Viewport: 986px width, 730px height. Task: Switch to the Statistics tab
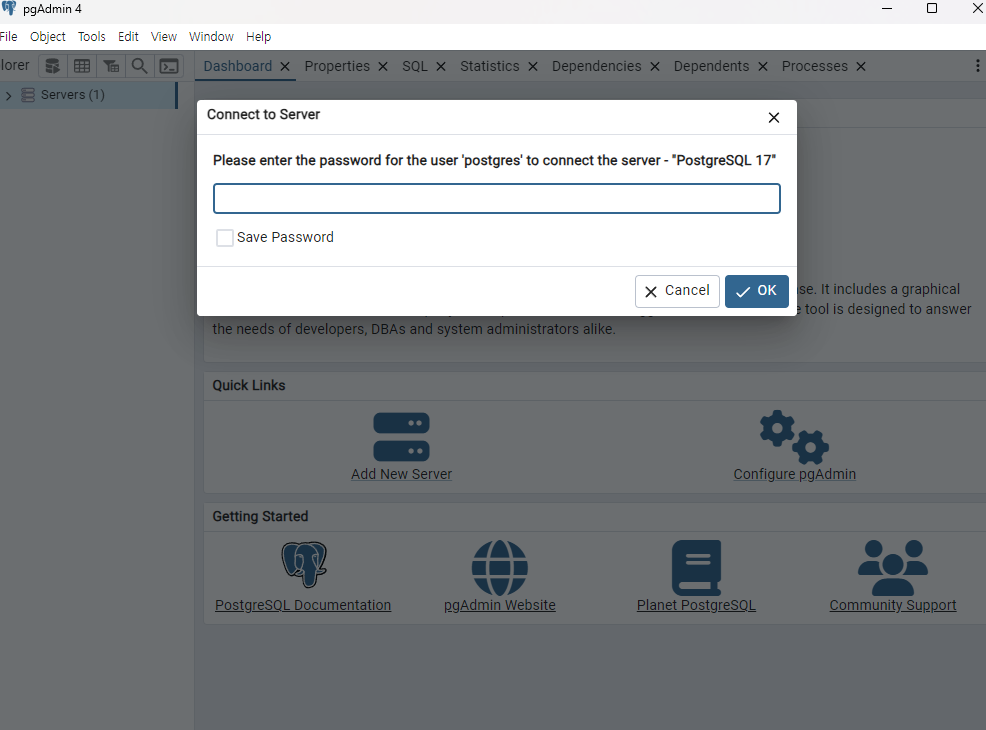point(490,66)
